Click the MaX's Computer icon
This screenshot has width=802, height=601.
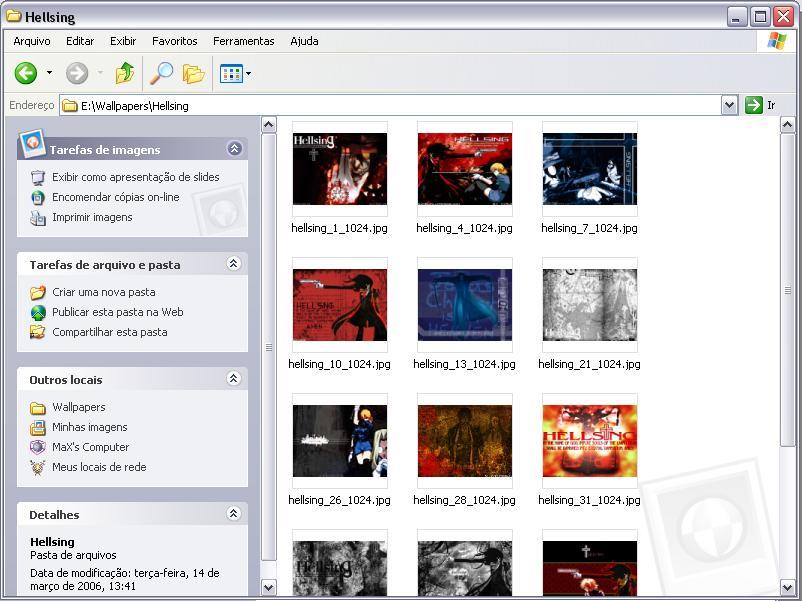tap(38, 448)
